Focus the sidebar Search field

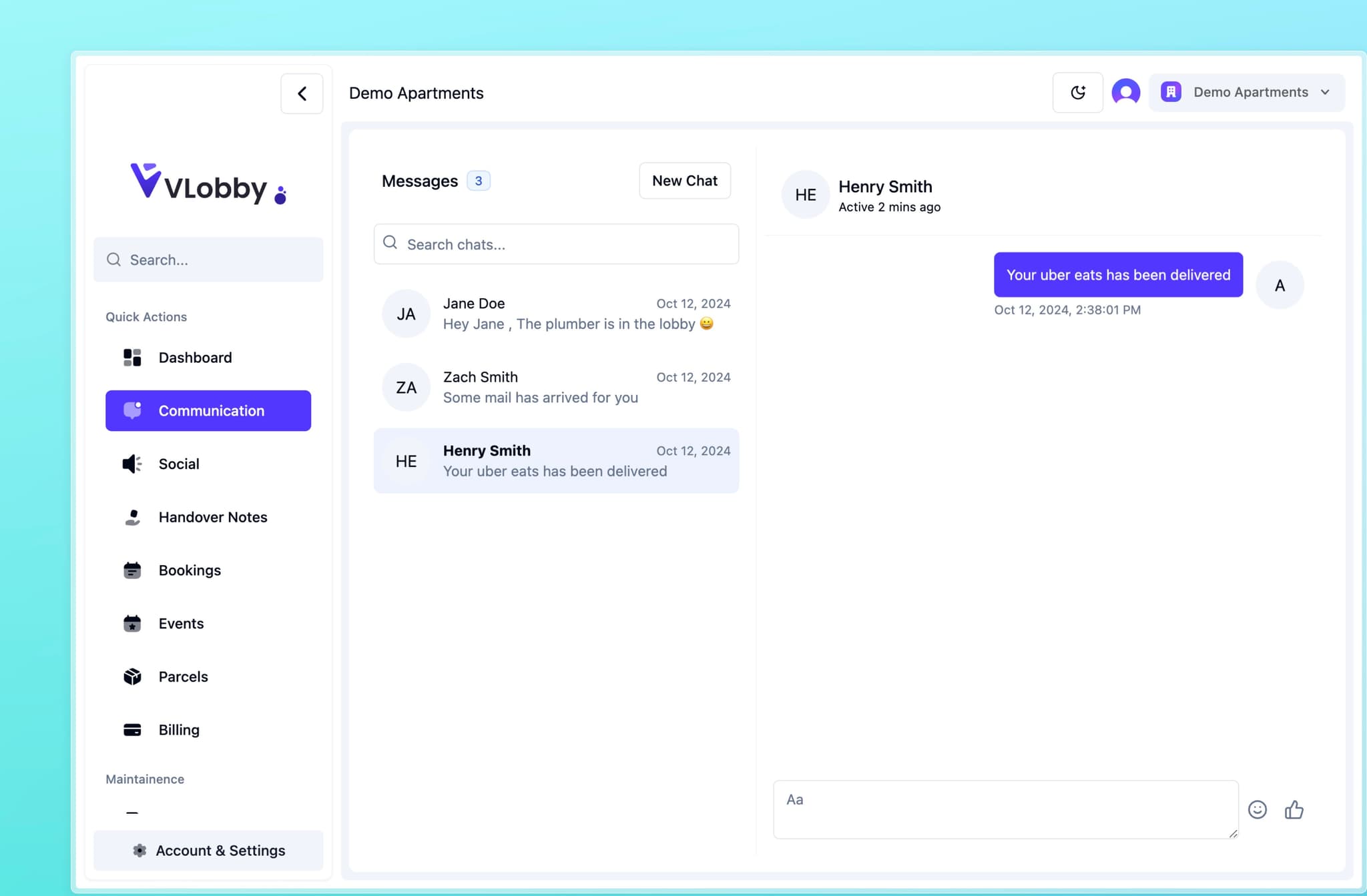click(x=208, y=260)
